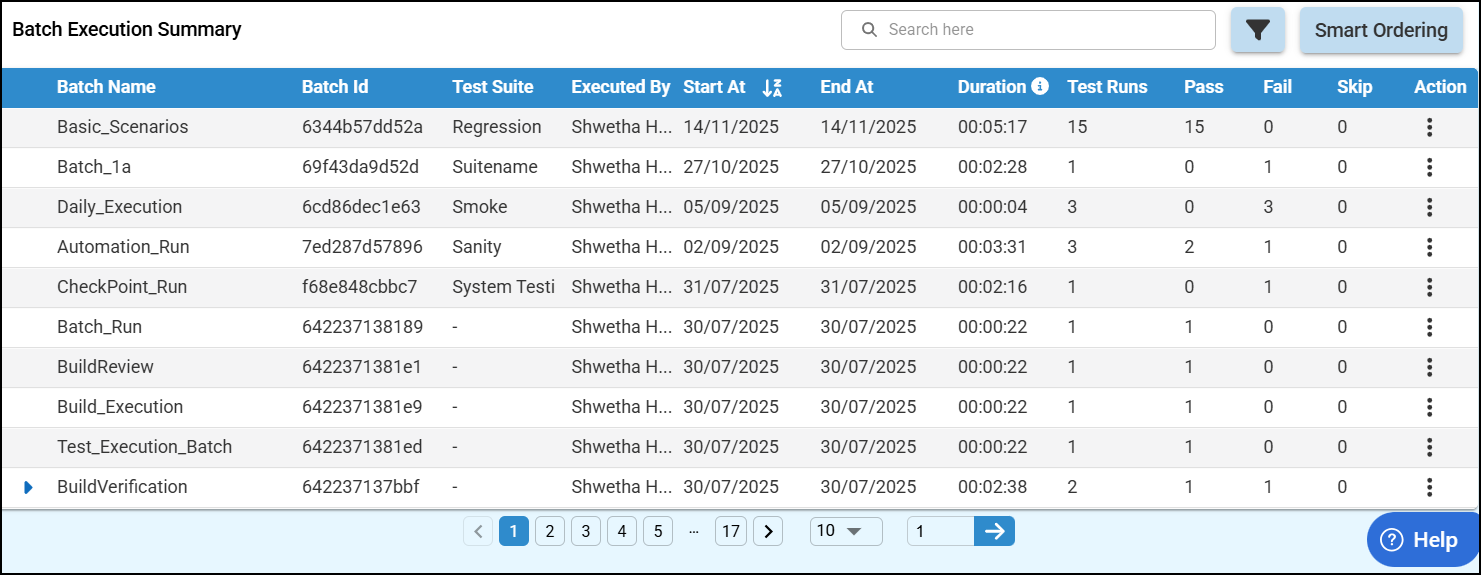
Task: Click the page number input box
Action: [x=940, y=531]
